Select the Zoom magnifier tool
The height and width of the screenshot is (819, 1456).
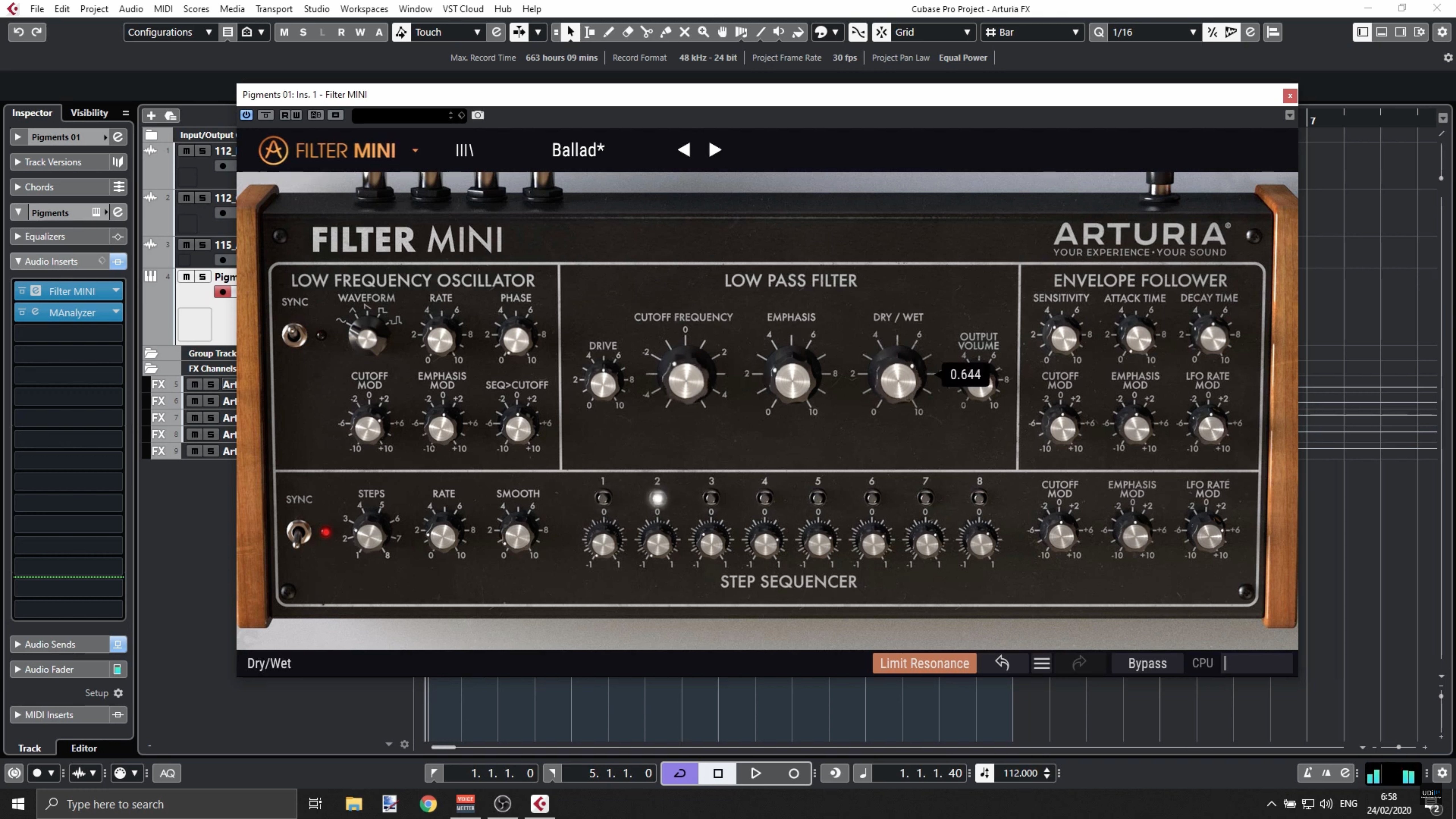point(704,32)
